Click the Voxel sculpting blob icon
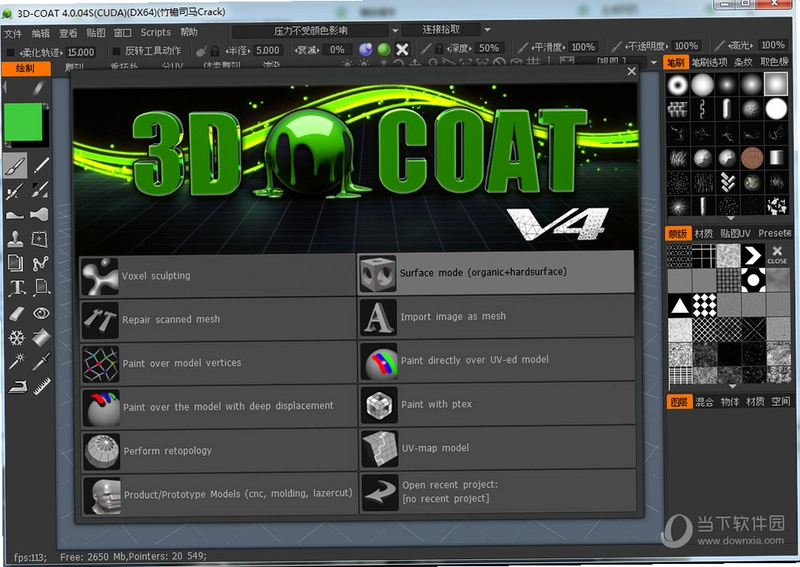Viewport: 800px width, 567px height. [x=101, y=276]
